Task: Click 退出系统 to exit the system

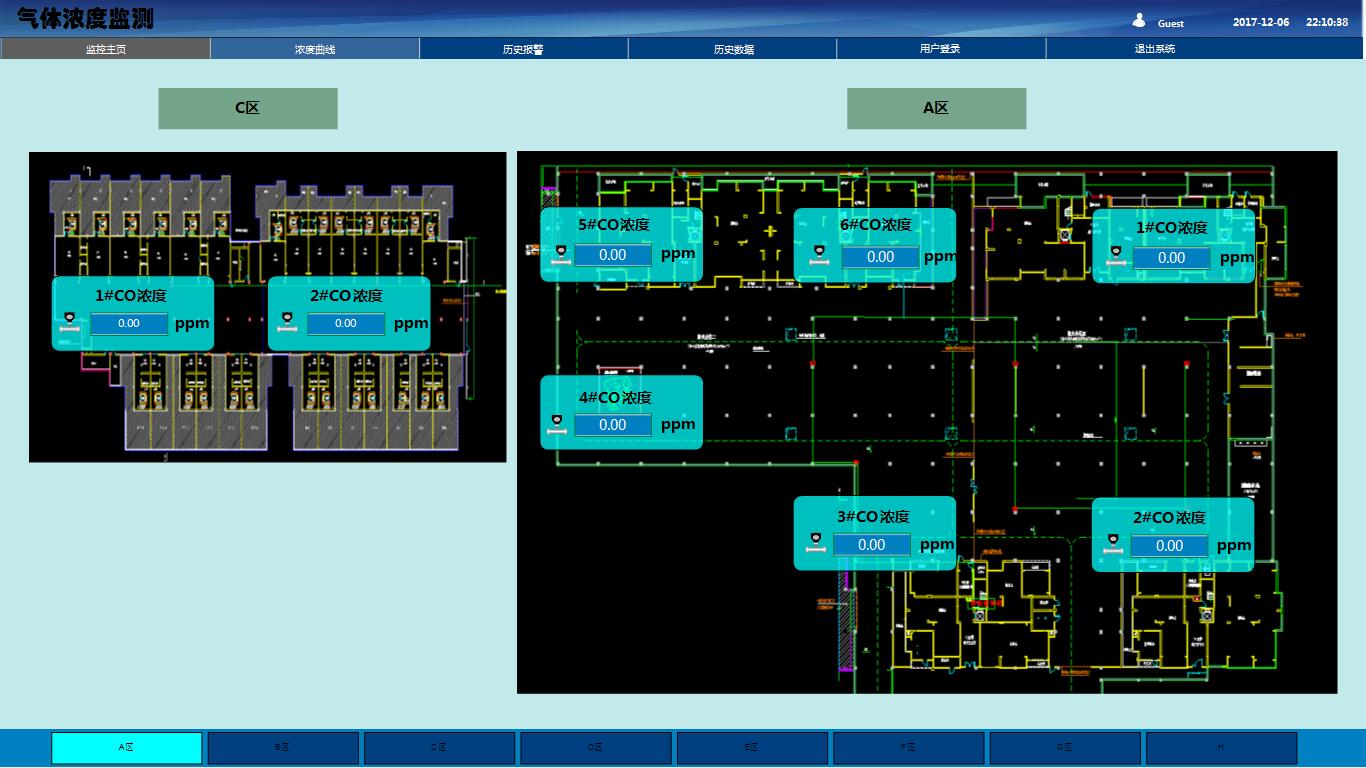Action: tap(1155, 49)
